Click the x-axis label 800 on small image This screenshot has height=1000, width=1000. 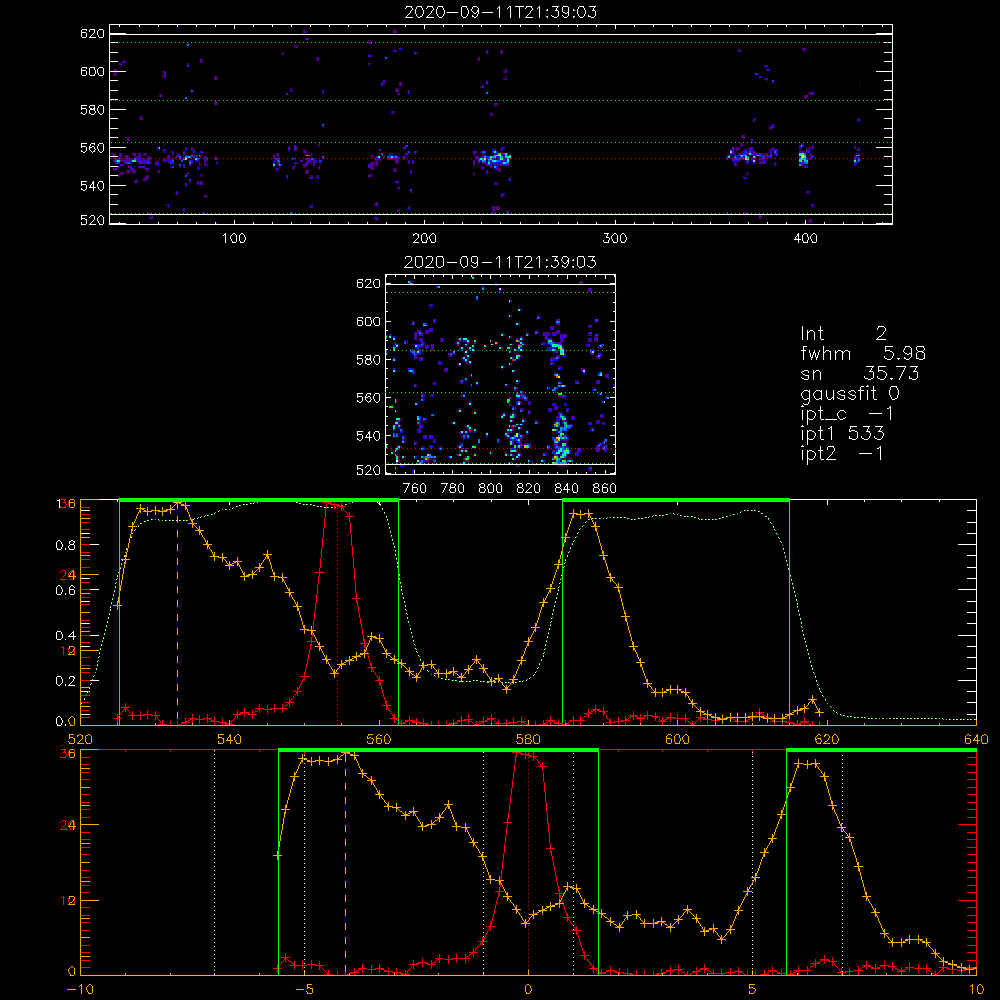point(490,489)
